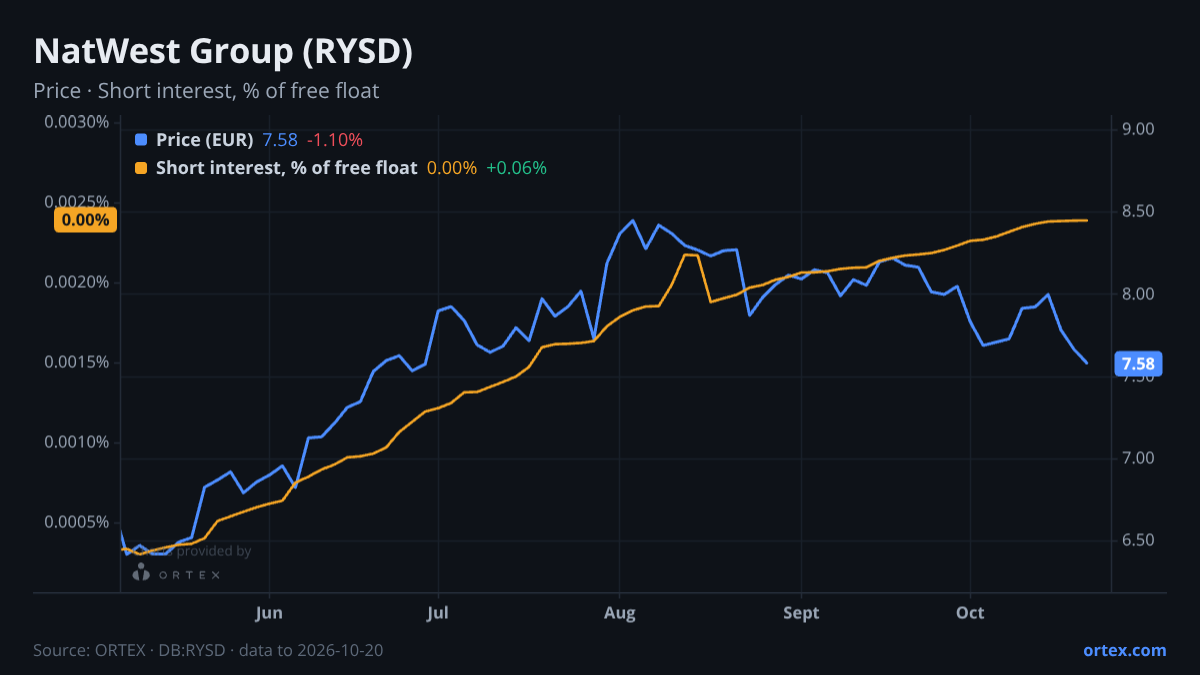Click the 8.50 right axis label
1200x675 pixels.
coord(1138,211)
